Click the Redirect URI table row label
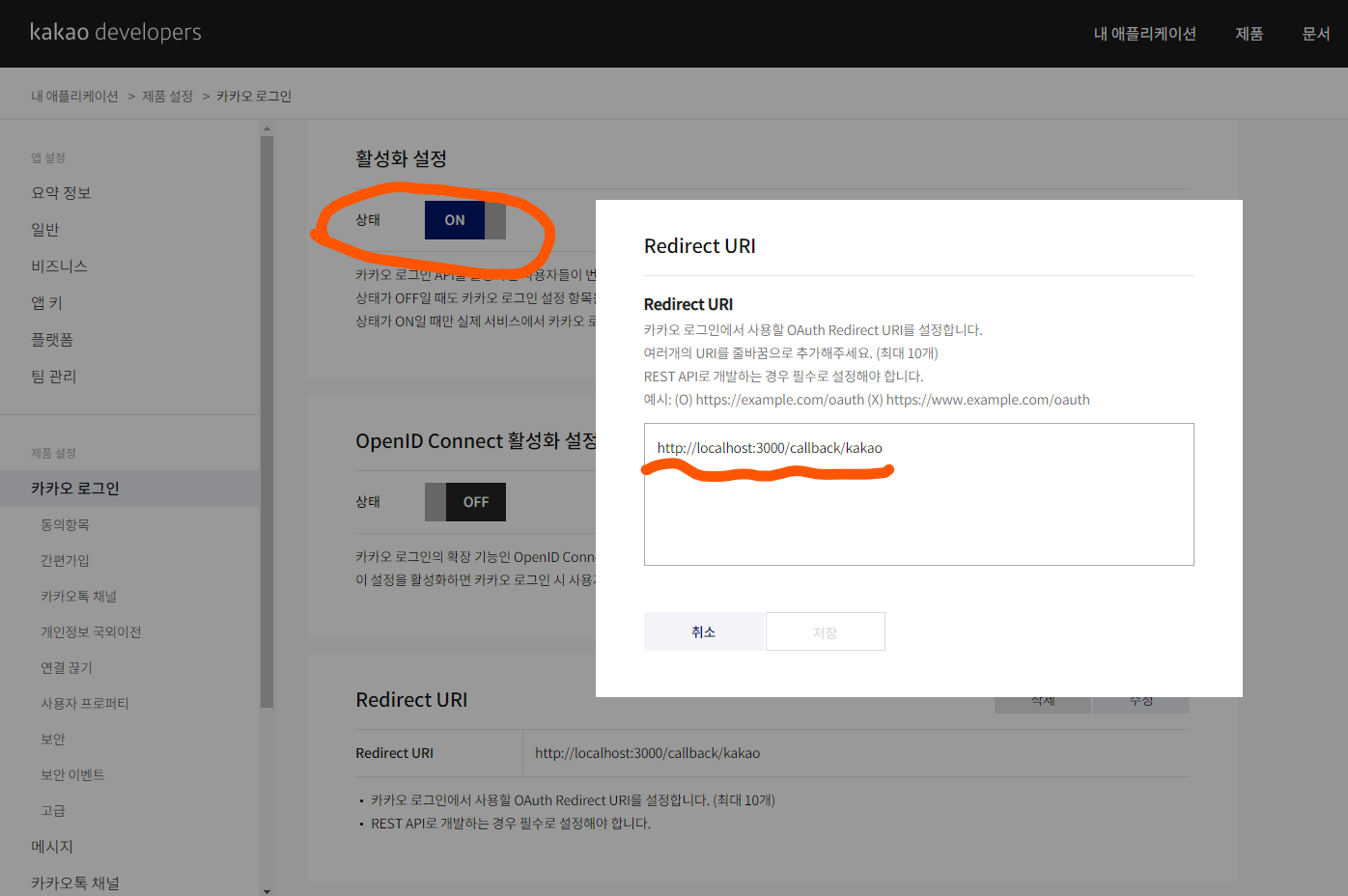 click(395, 753)
